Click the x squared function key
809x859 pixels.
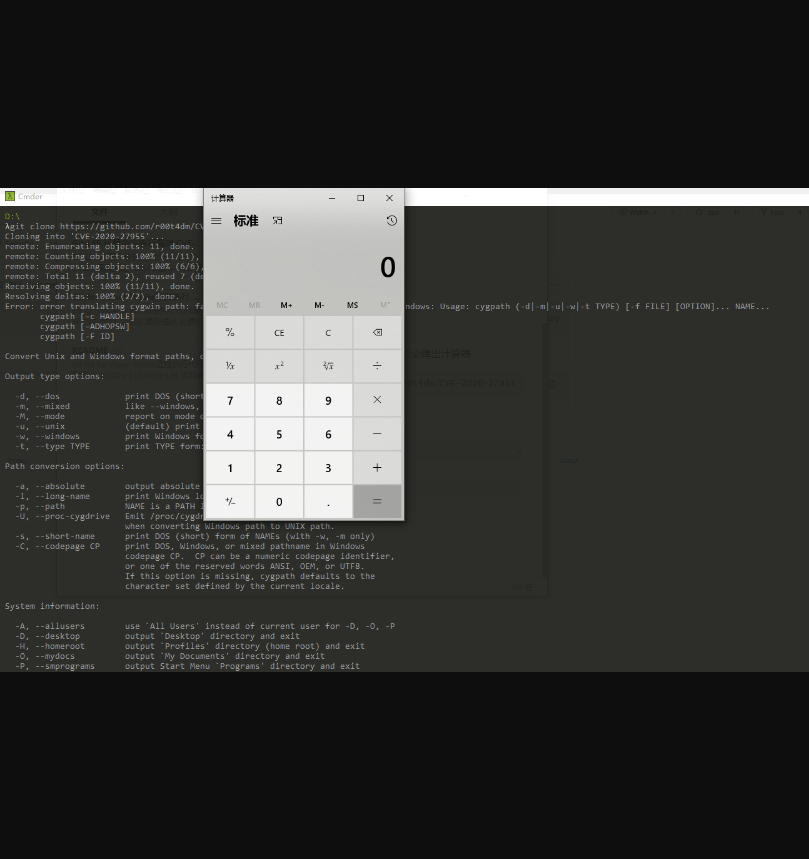point(279,366)
